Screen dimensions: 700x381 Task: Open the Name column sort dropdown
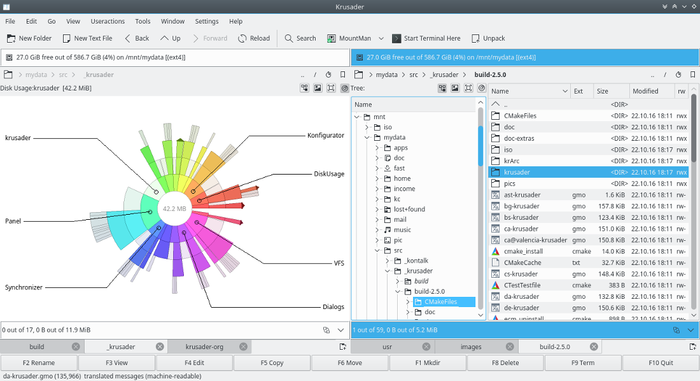[x=564, y=91]
